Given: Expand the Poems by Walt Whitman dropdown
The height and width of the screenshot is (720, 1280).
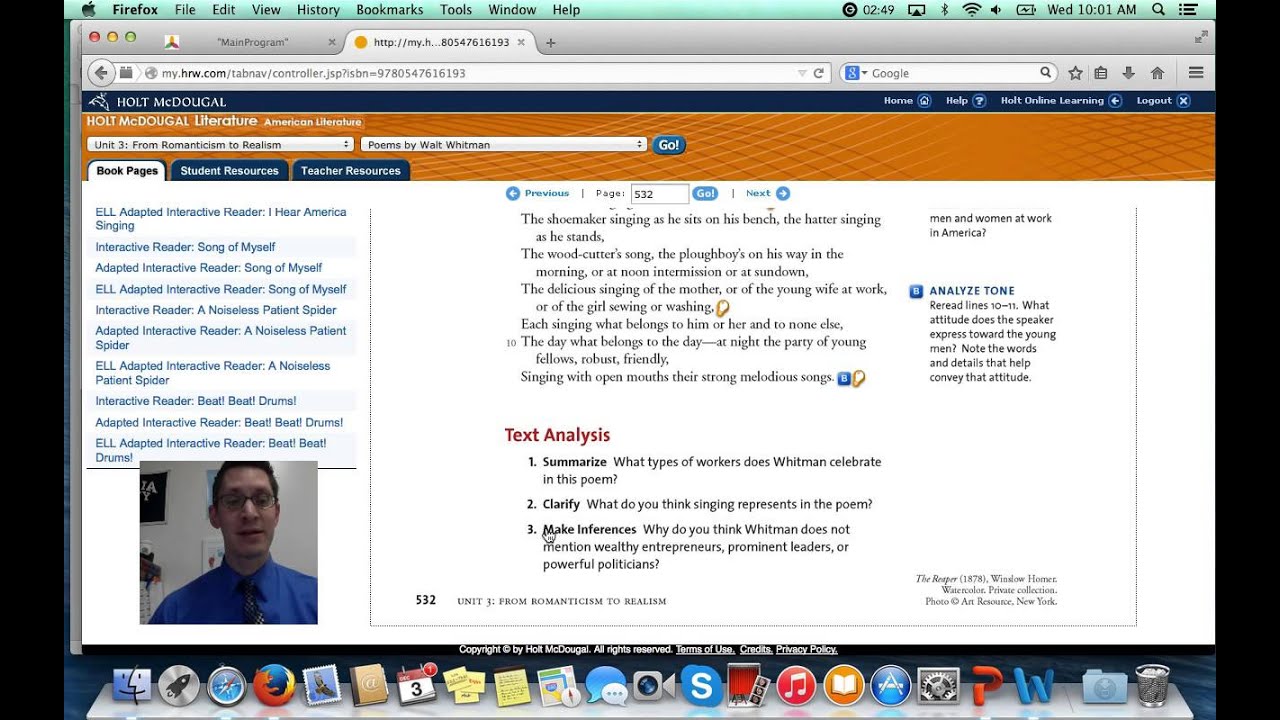Looking at the screenshot, I should (504, 145).
